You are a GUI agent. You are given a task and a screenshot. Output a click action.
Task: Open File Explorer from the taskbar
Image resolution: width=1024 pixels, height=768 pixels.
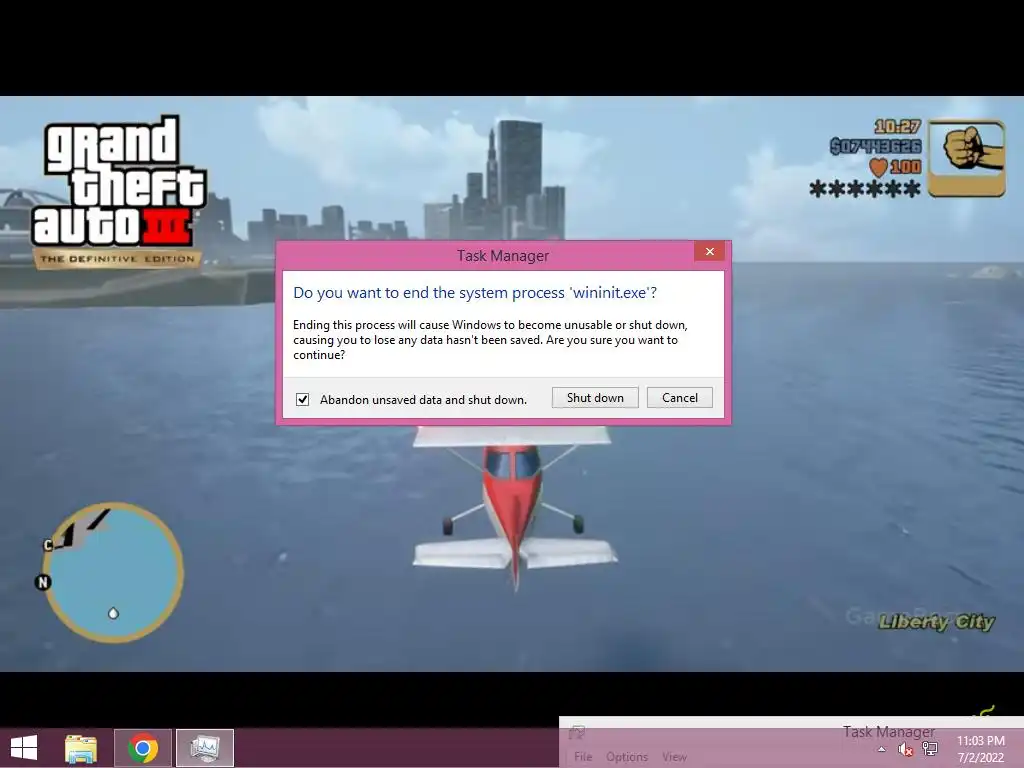[x=81, y=748]
